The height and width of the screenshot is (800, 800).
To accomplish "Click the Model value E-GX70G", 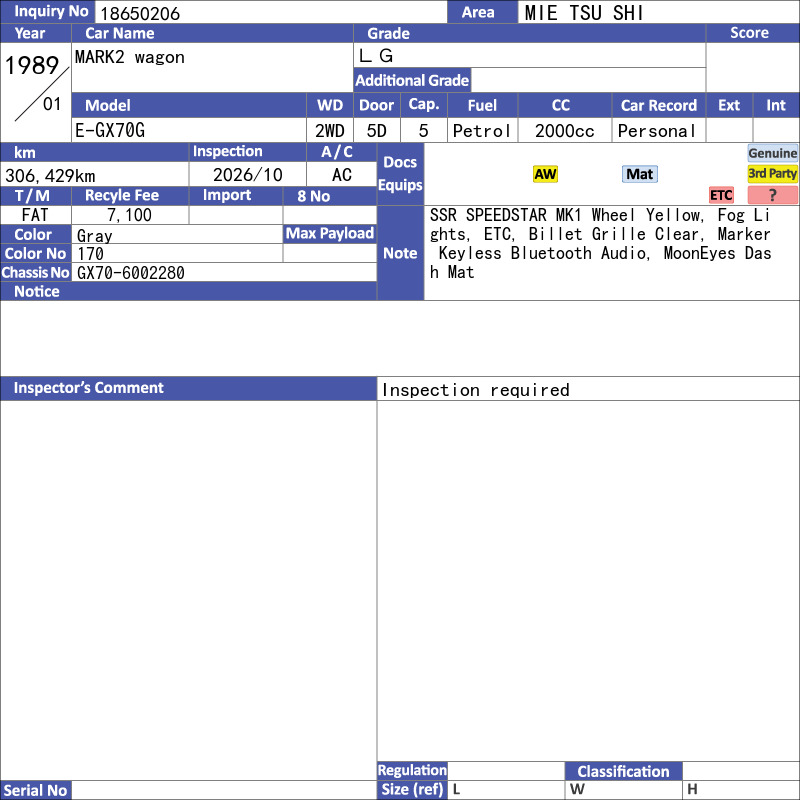I will 110,131.
